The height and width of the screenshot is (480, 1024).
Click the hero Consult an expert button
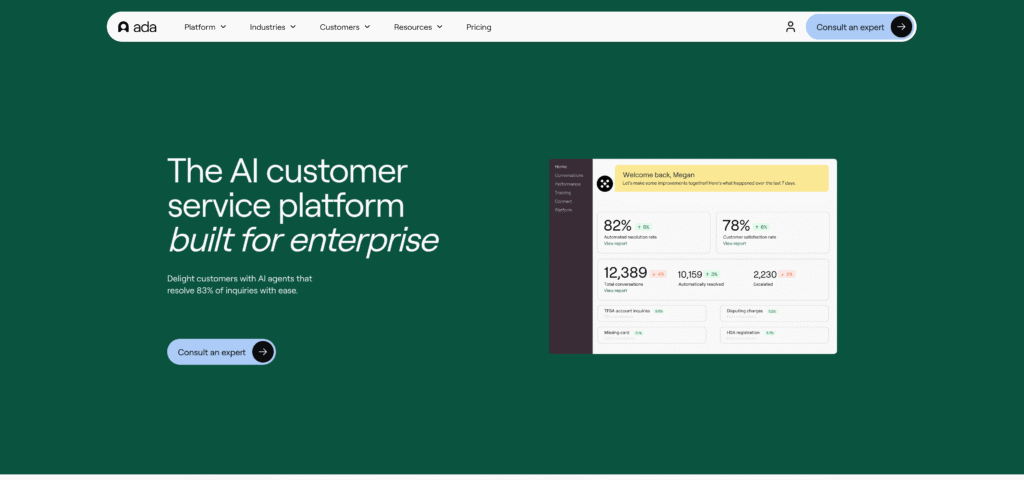(212, 352)
